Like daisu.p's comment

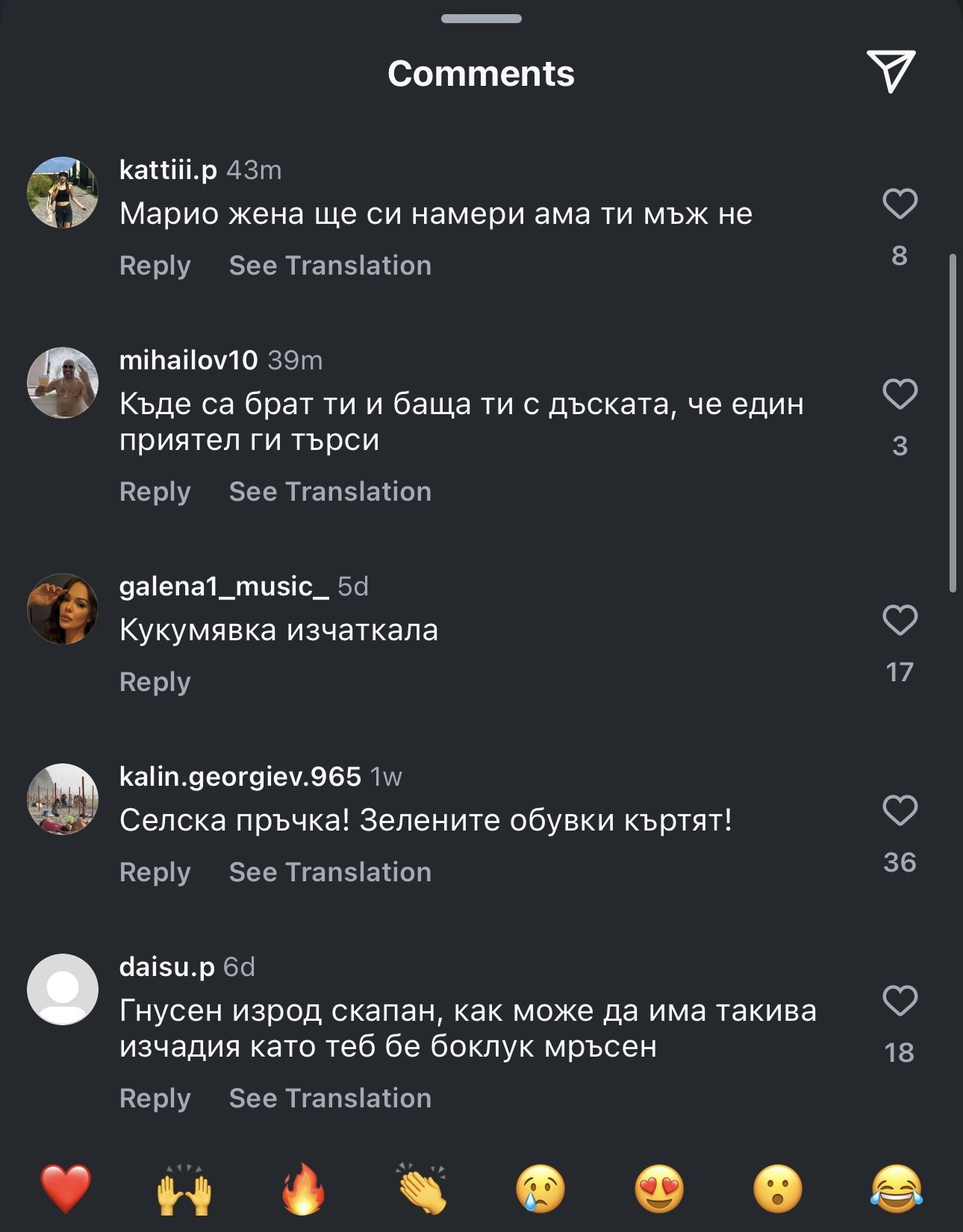[900, 1001]
